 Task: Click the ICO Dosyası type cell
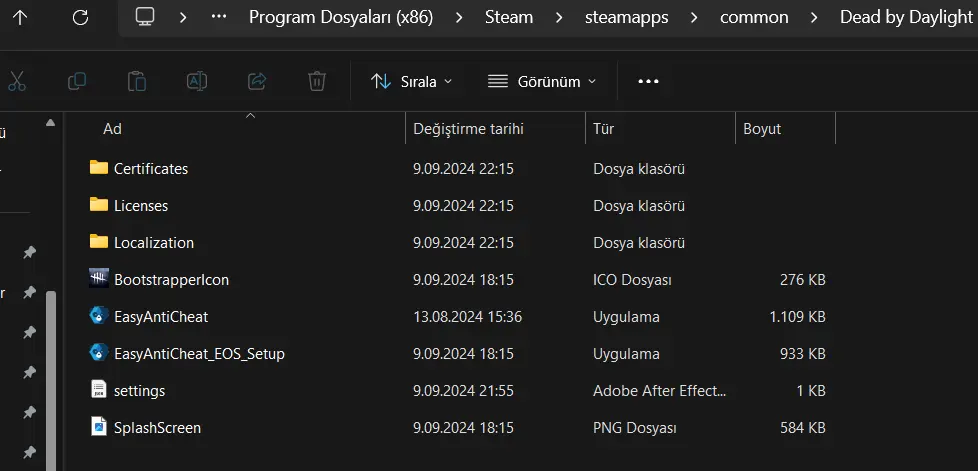click(632, 280)
